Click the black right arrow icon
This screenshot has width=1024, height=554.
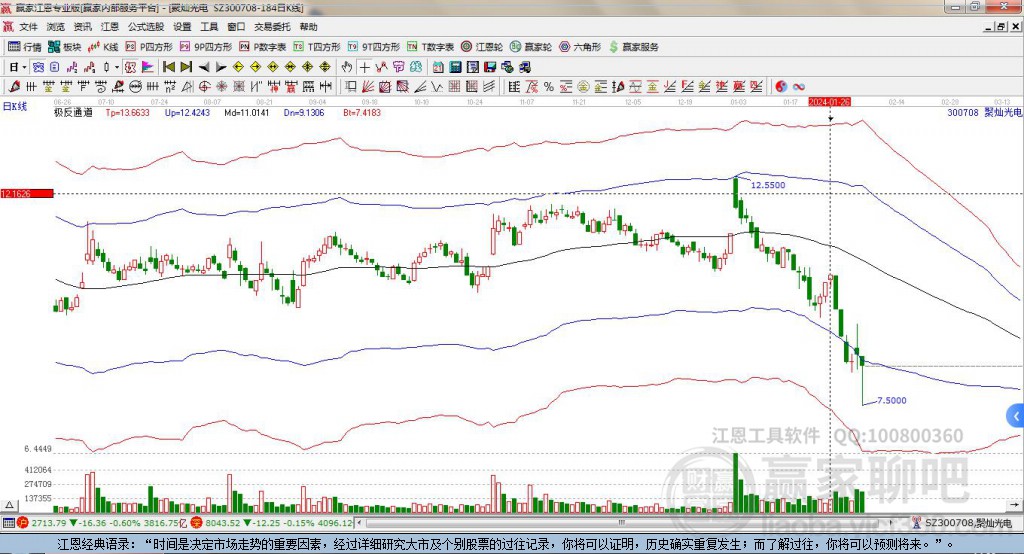pos(221,67)
